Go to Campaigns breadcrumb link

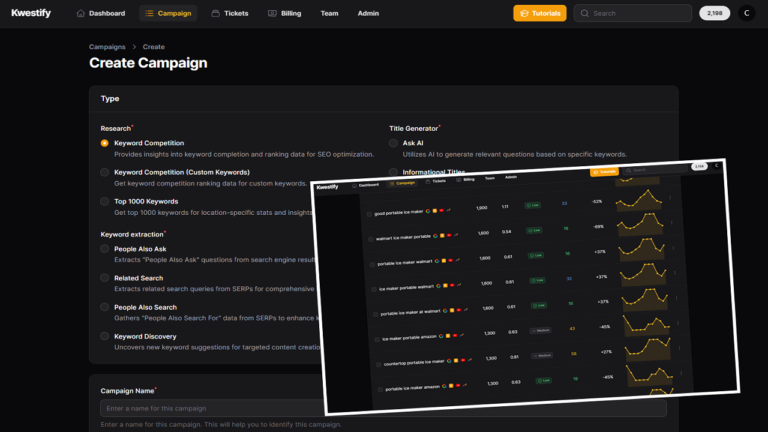tap(107, 46)
